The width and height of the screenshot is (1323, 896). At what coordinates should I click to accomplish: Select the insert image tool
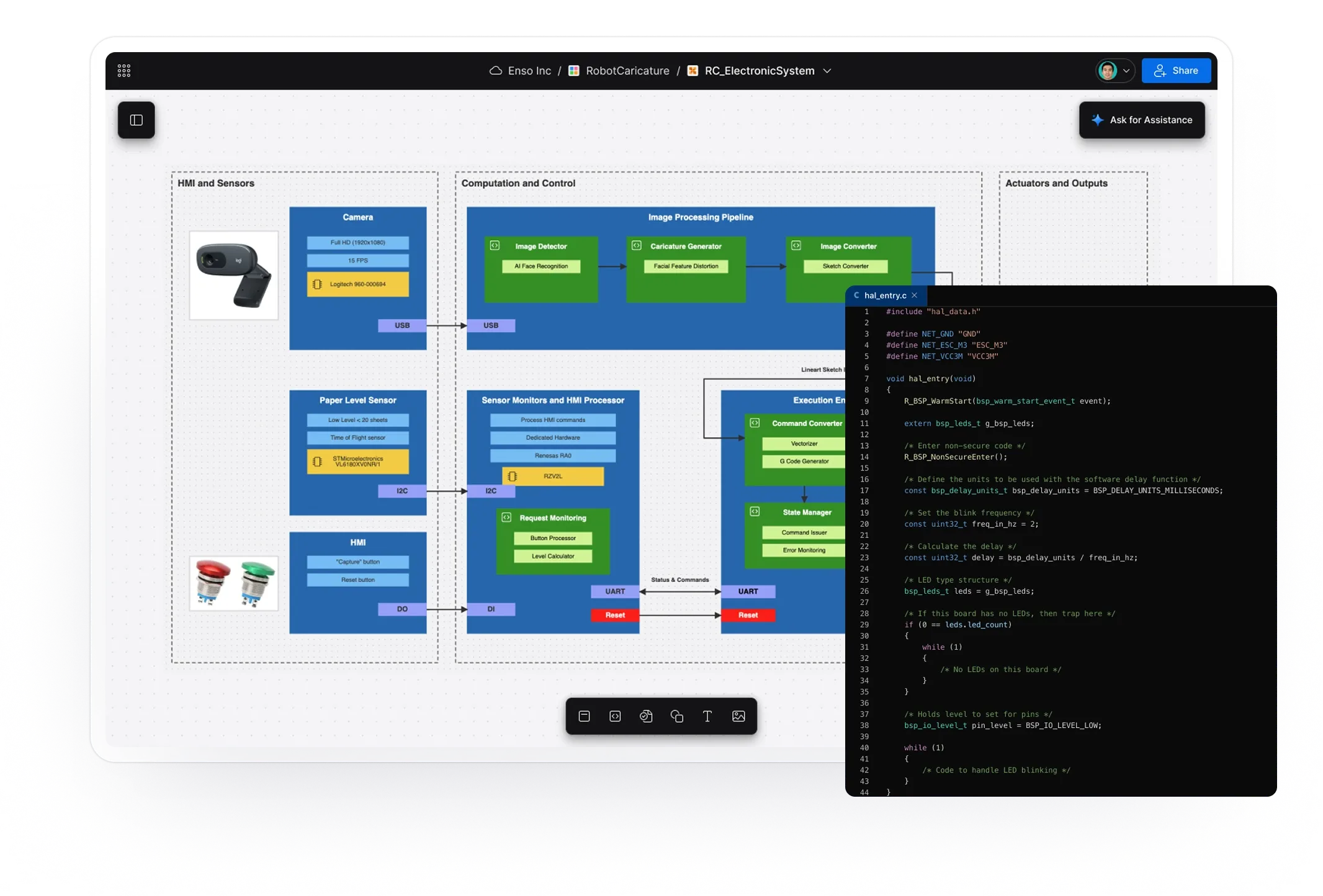(738, 716)
